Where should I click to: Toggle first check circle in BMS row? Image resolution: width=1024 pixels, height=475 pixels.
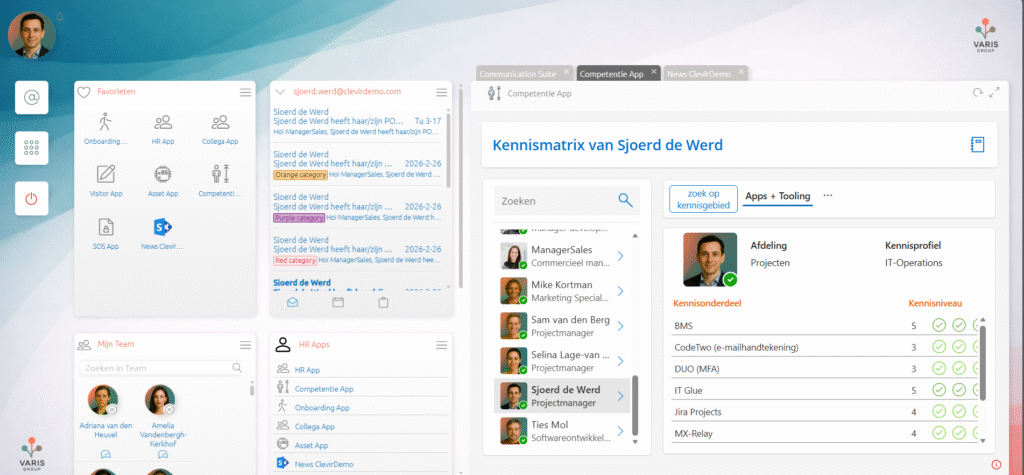939,325
